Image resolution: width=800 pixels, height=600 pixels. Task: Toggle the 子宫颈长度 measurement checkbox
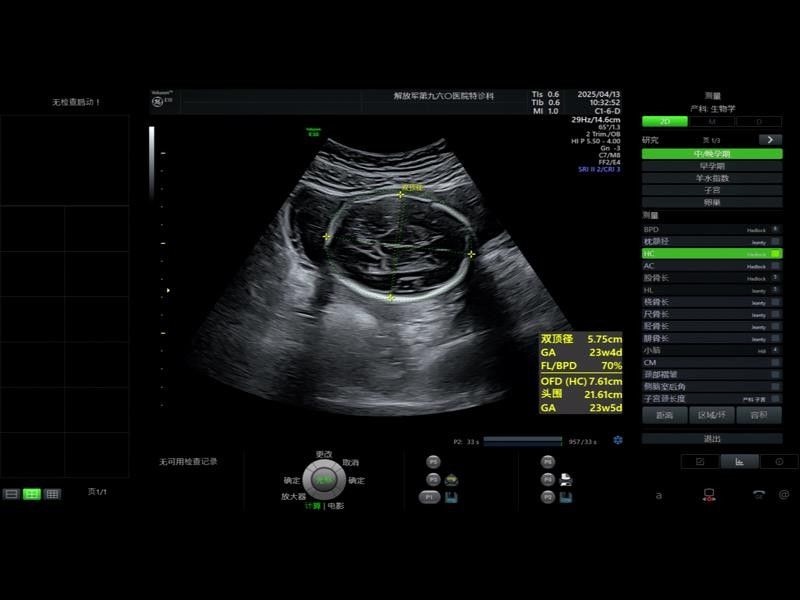(x=776, y=398)
